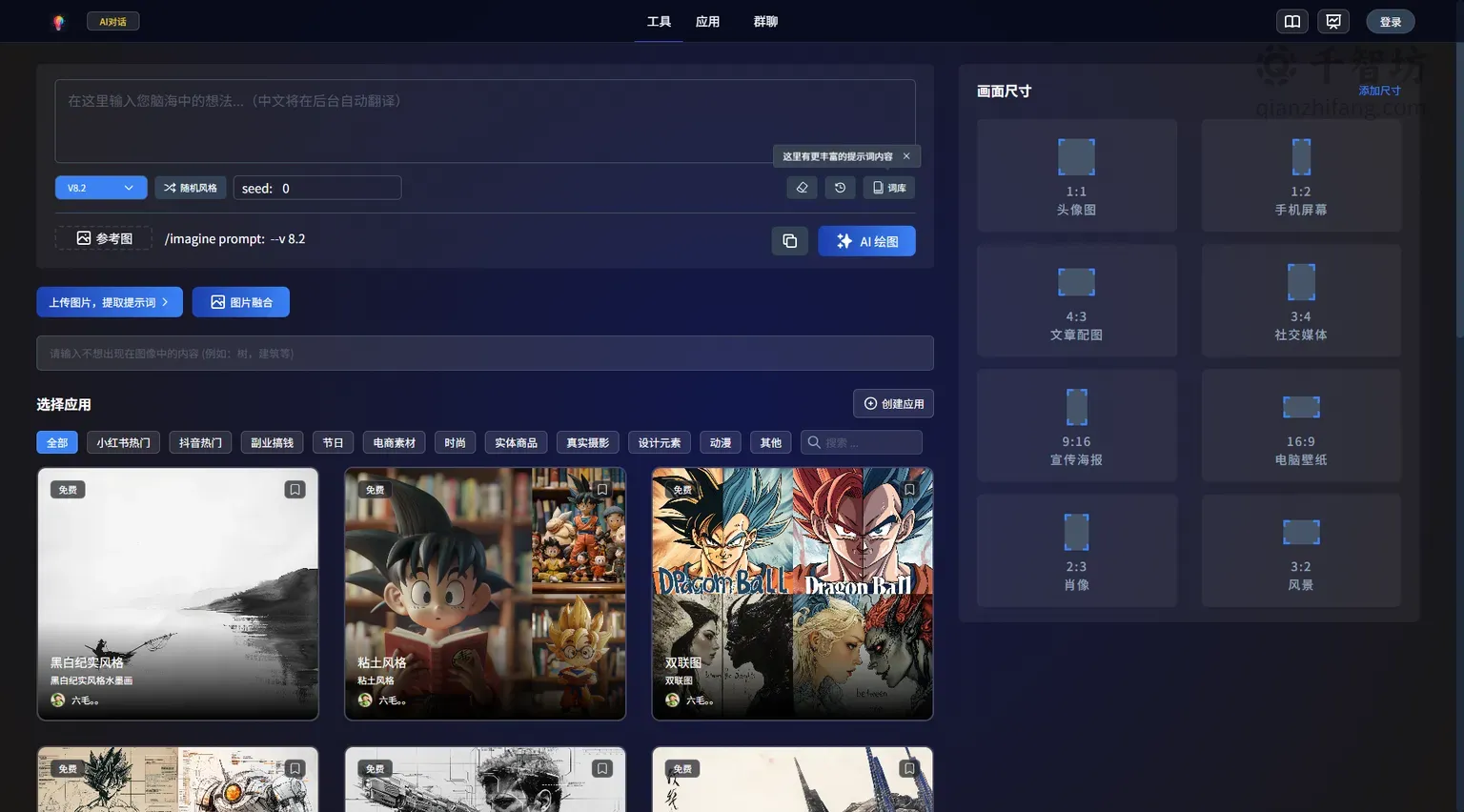Bookmark the 双联图 card
This screenshot has height=812, width=1464.
click(909, 490)
